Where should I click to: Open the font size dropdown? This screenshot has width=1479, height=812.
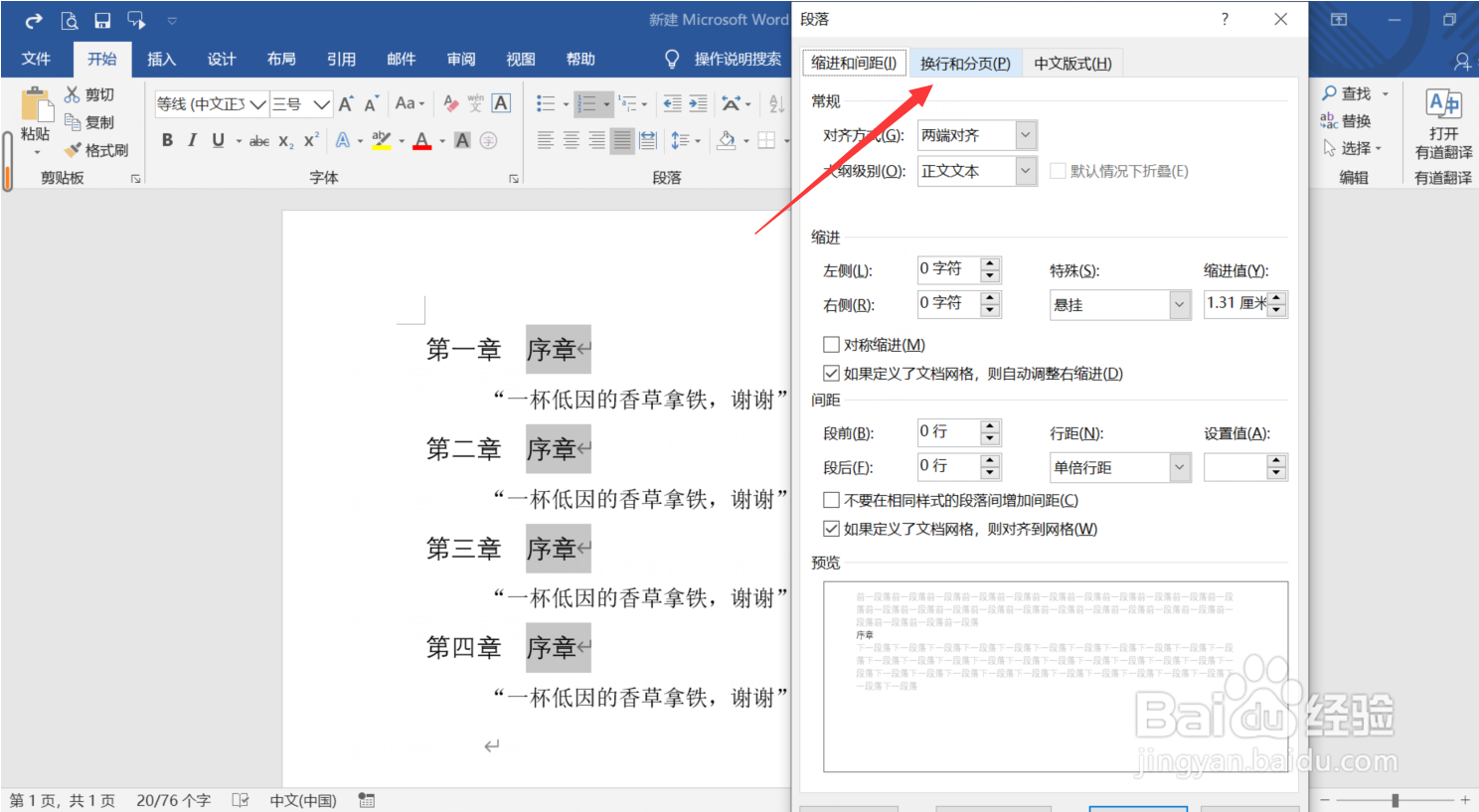[x=321, y=103]
